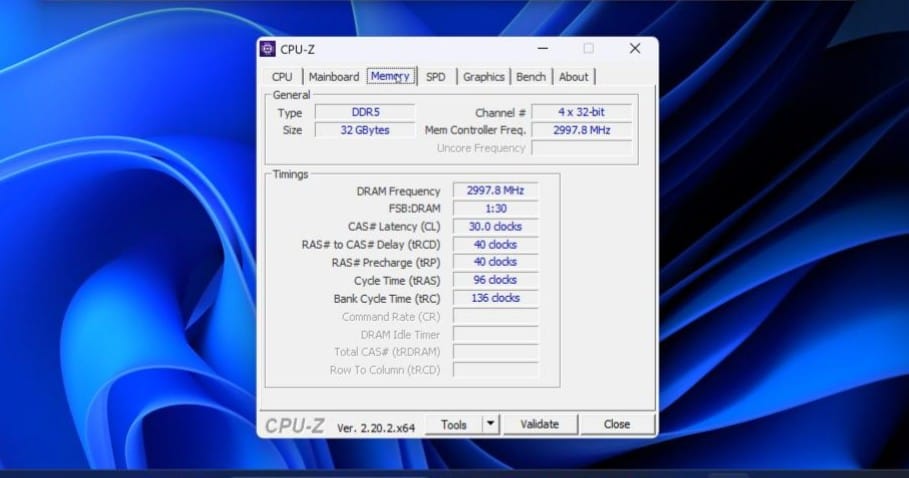Click the empty Command Rate (CR) field
Screen dimensions: 909x478
coord(496,316)
